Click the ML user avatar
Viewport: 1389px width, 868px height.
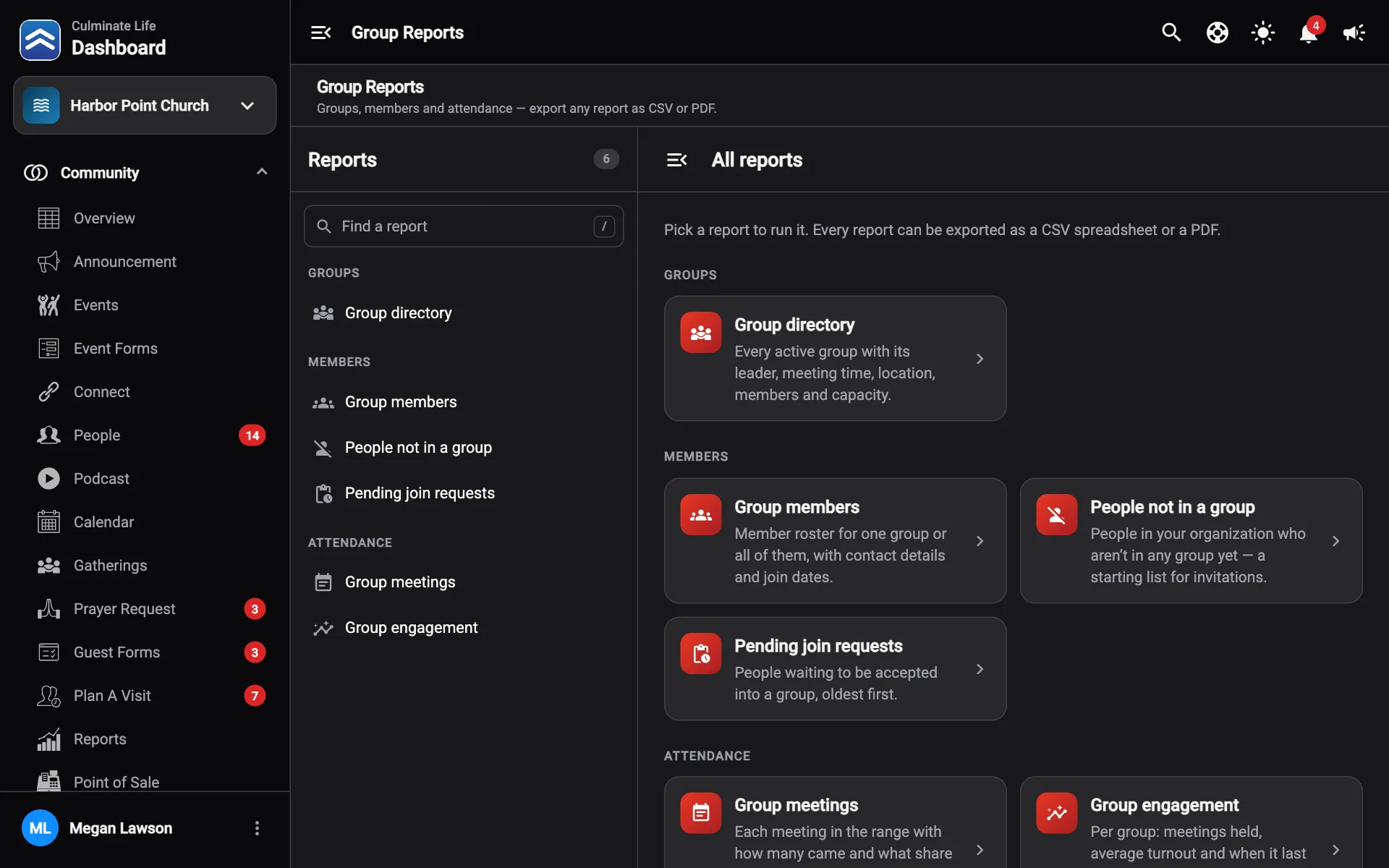coord(40,828)
